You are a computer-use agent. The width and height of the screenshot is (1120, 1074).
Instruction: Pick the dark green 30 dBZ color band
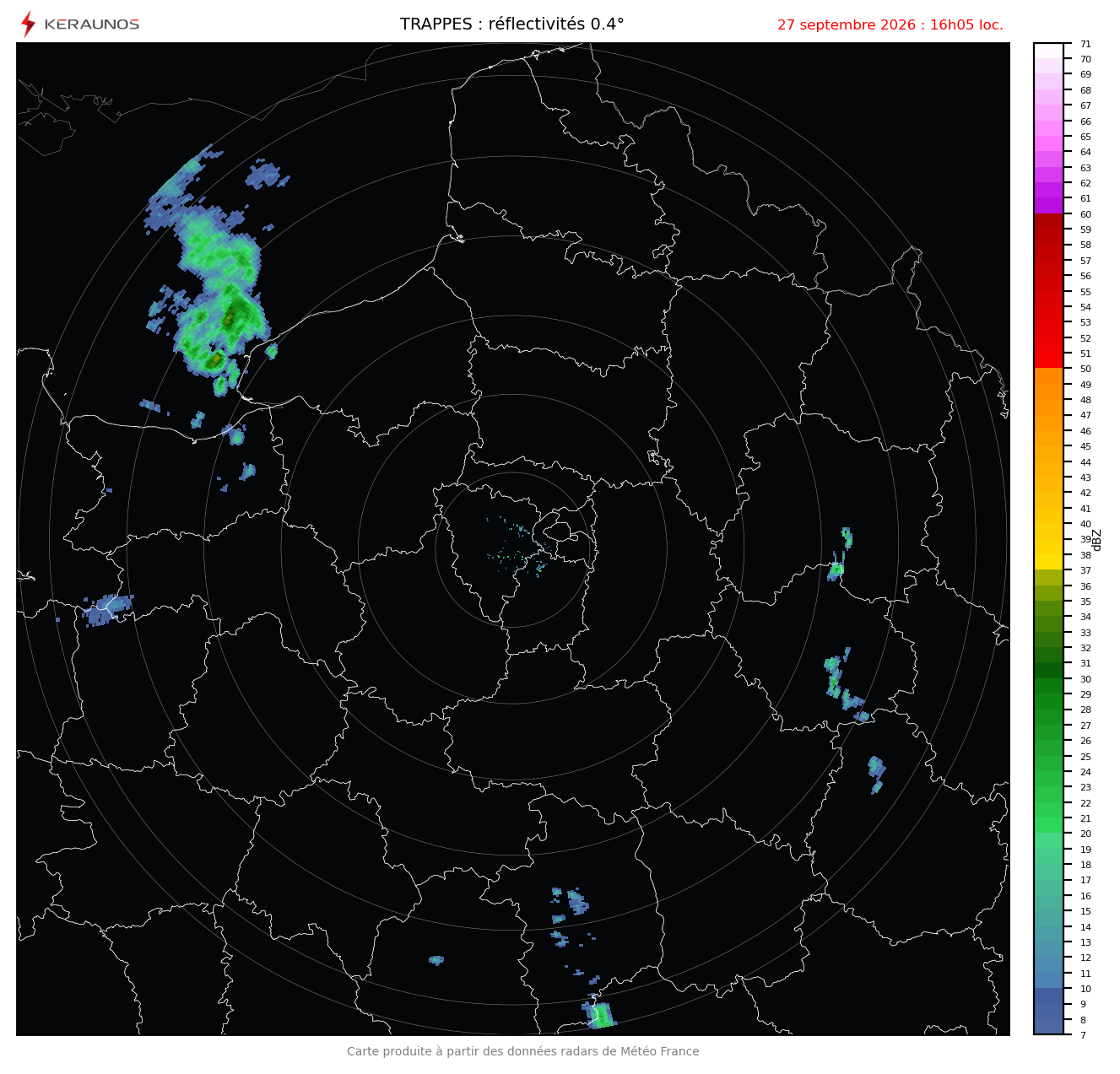(1048, 671)
